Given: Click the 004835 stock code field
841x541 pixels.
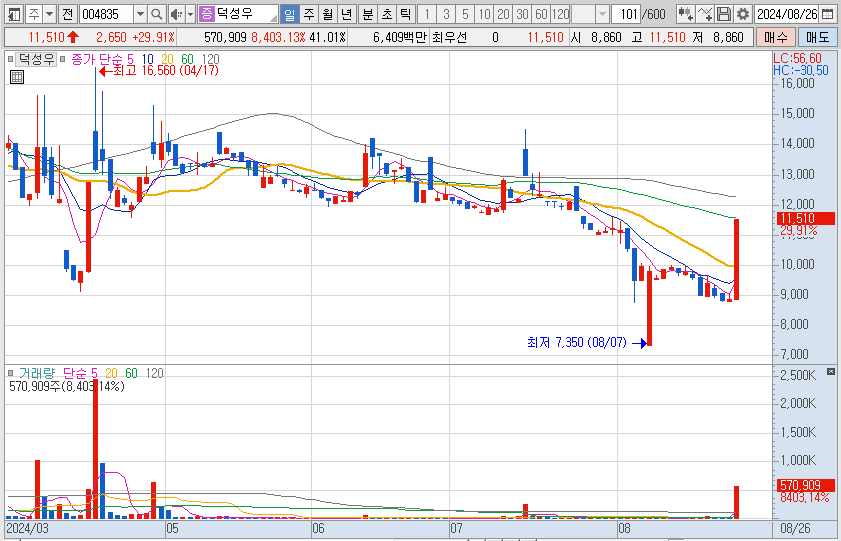Looking at the screenshot, I should pyautogui.click(x=106, y=14).
